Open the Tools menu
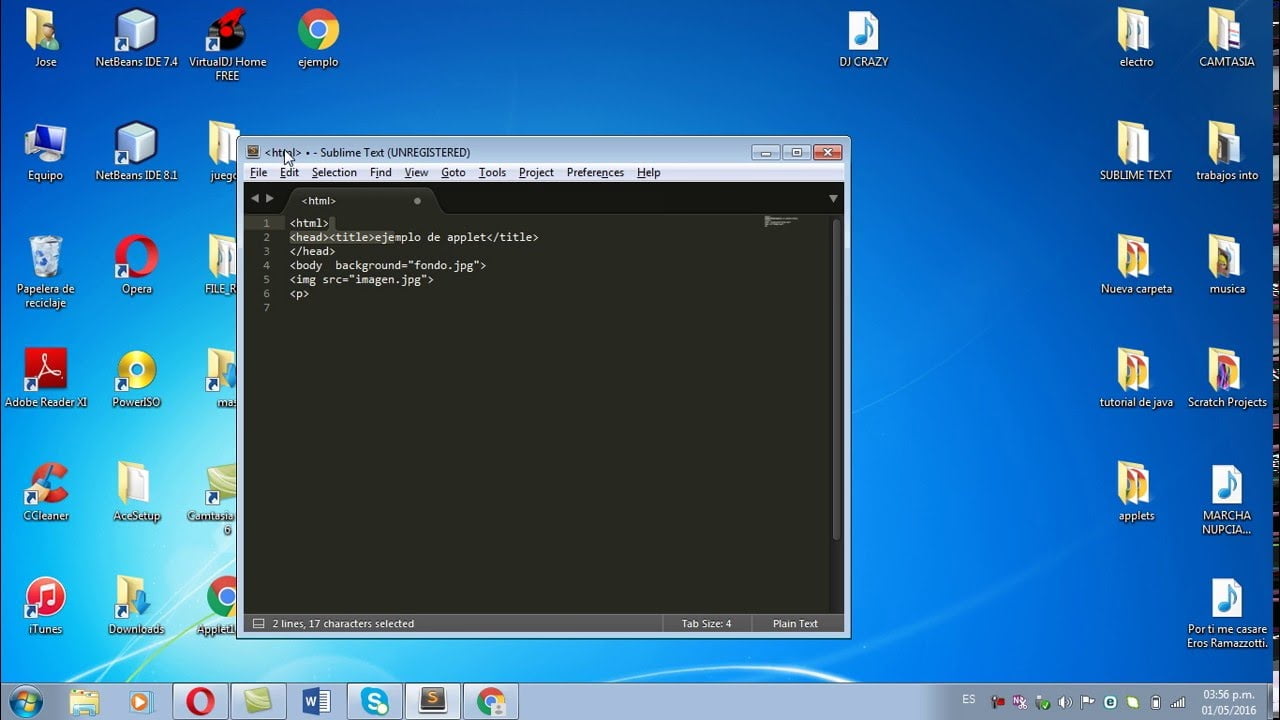Viewport: 1280px width, 720px height. [x=492, y=172]
